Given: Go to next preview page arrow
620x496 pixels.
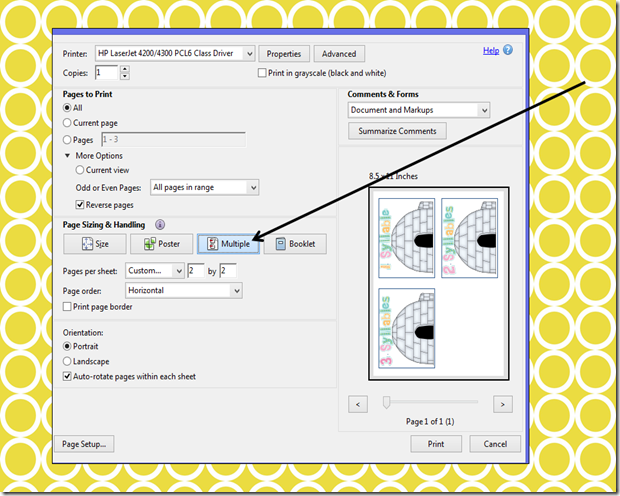Looking at the screenshot, I should coord(503,404).
